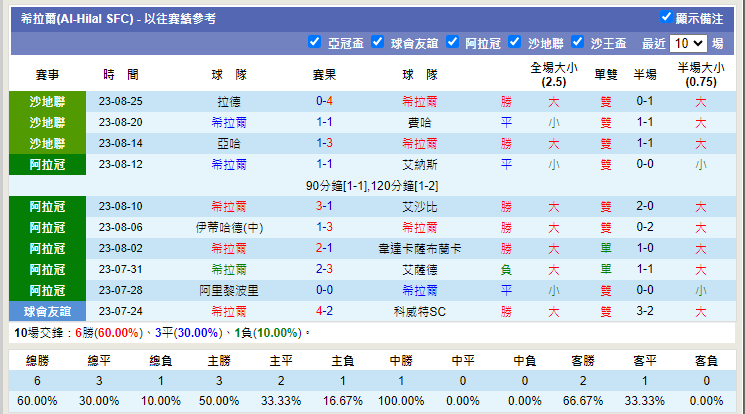Image resolution: width=745 pixels, height=414 pixels.
Task: Uncheck the 亞冠盃 filter checkbox
Action: (314, 42)
